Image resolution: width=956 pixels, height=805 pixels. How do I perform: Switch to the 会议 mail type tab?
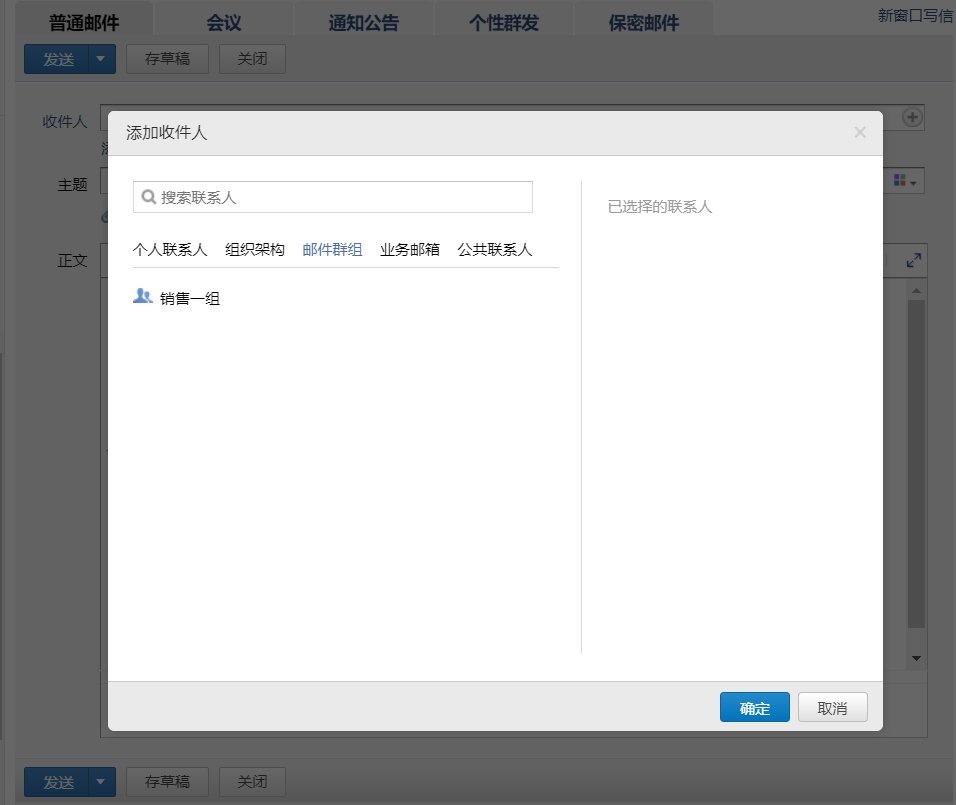coord(223,23)
